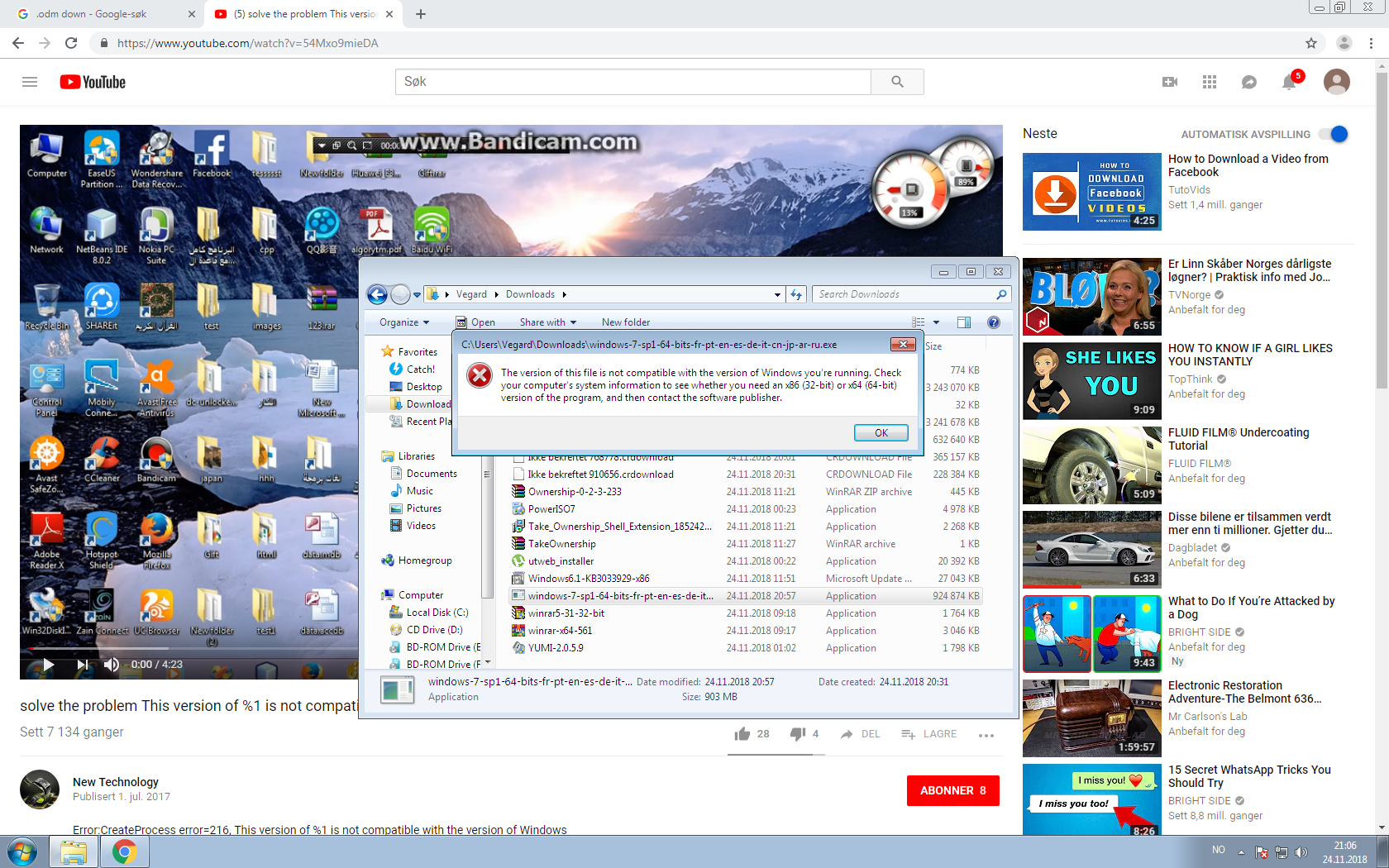This screenshot has width=1389, height=868.
Task: Click DEL share button
Action: click(x=861, y=734)
